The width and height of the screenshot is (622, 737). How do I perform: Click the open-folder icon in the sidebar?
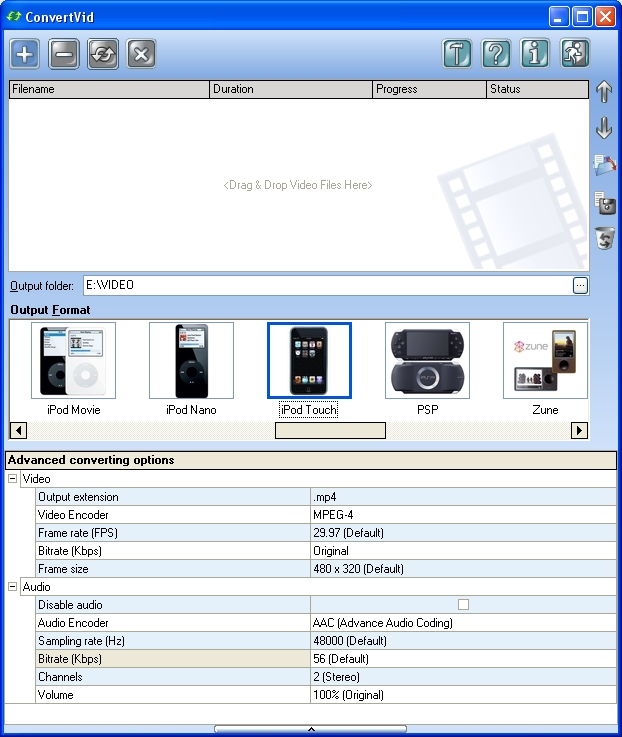(x=605, y=165)
